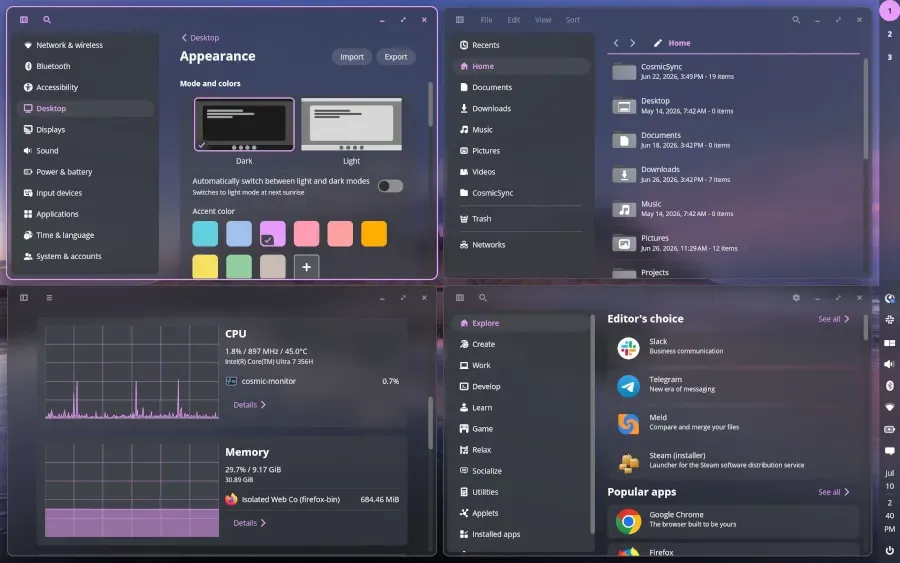900x563 pixels.
Task: Select Develop category in app store
Action: pos(521,386)
